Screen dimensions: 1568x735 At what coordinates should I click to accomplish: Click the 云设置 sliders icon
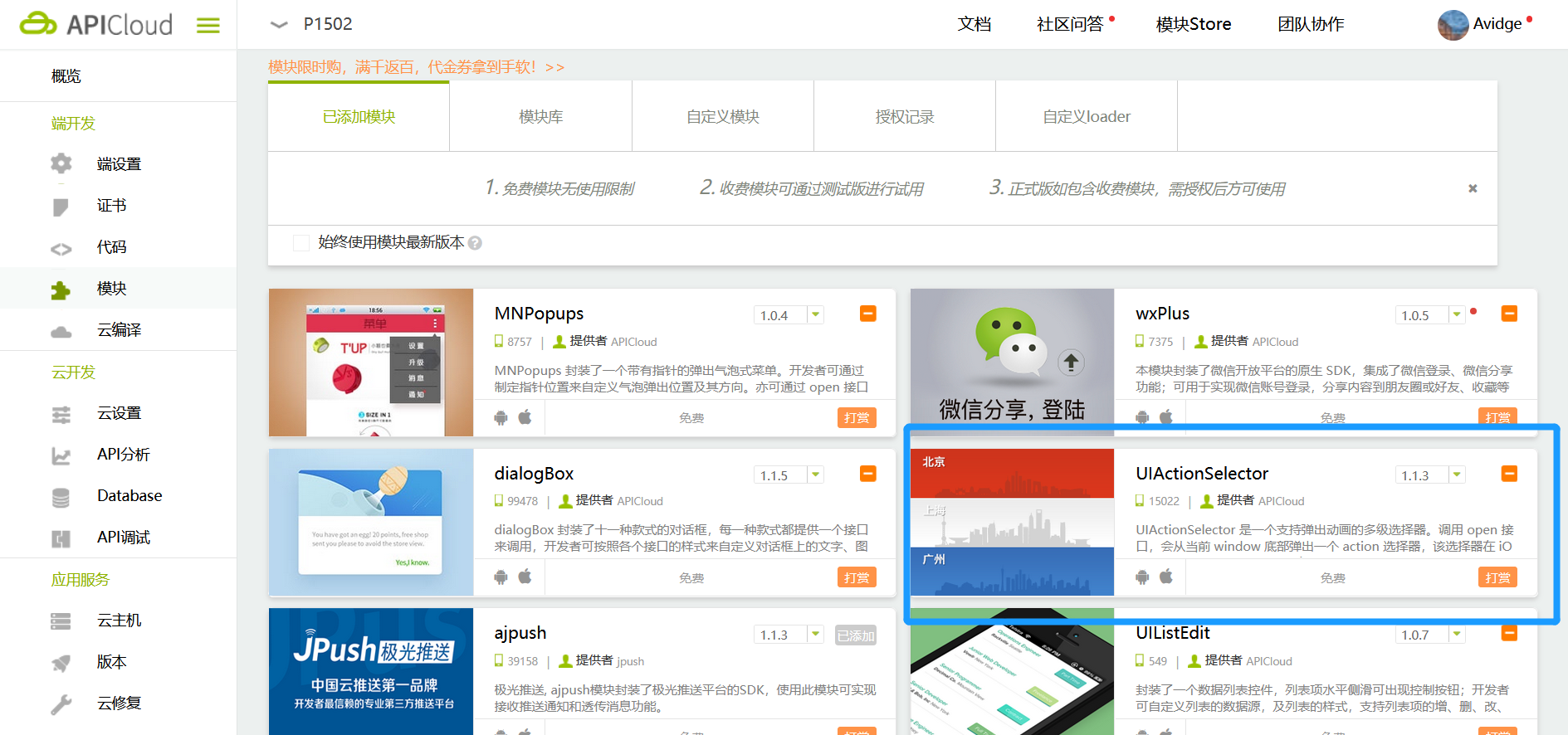[61, 414]
